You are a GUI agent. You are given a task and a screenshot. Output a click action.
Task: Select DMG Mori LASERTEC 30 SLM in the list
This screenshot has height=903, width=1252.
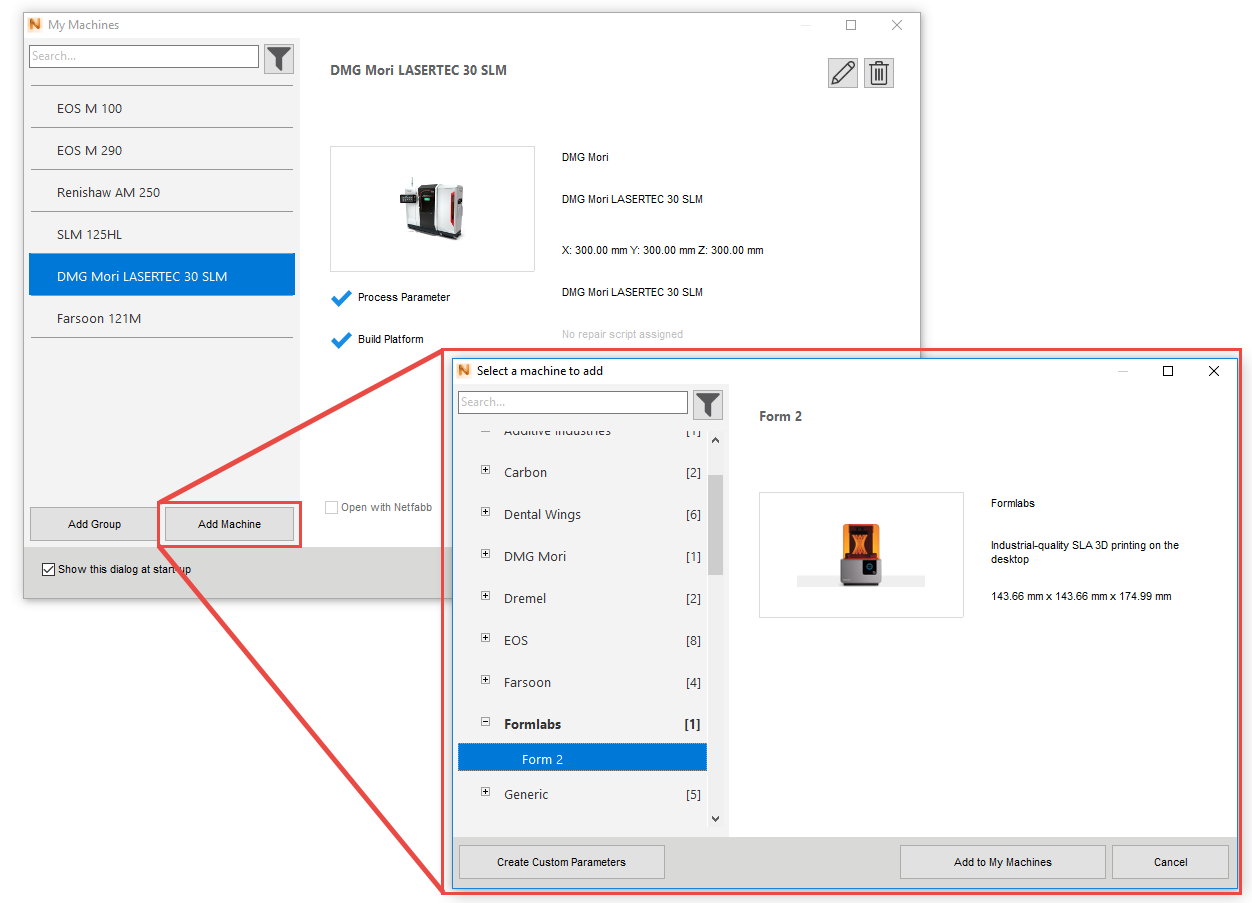(161, 275)
